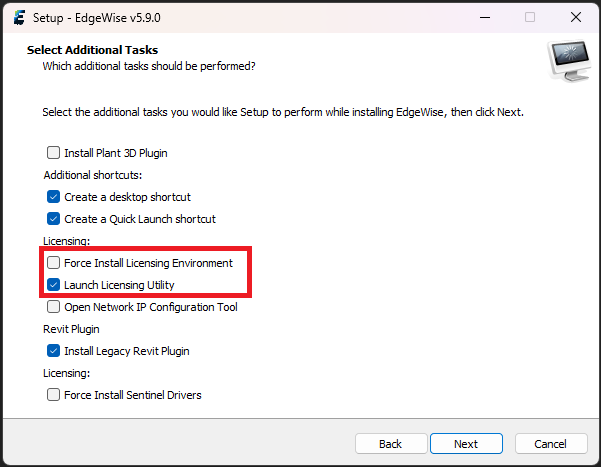
Task: Click the setup computer icon
Action: point(568,62)
